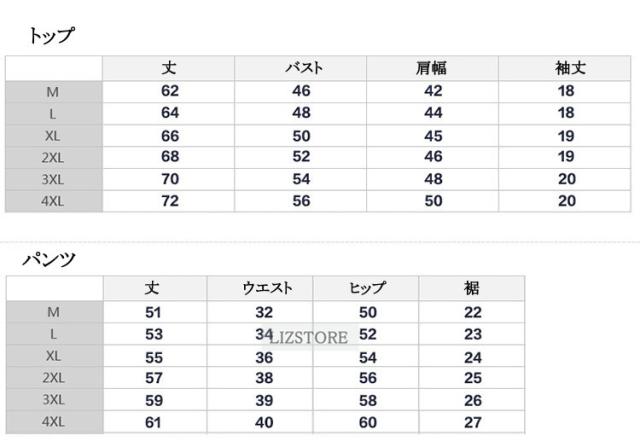Select the 肩幅 column header
This screenshot has height=447, width=640.
(432, 69)
